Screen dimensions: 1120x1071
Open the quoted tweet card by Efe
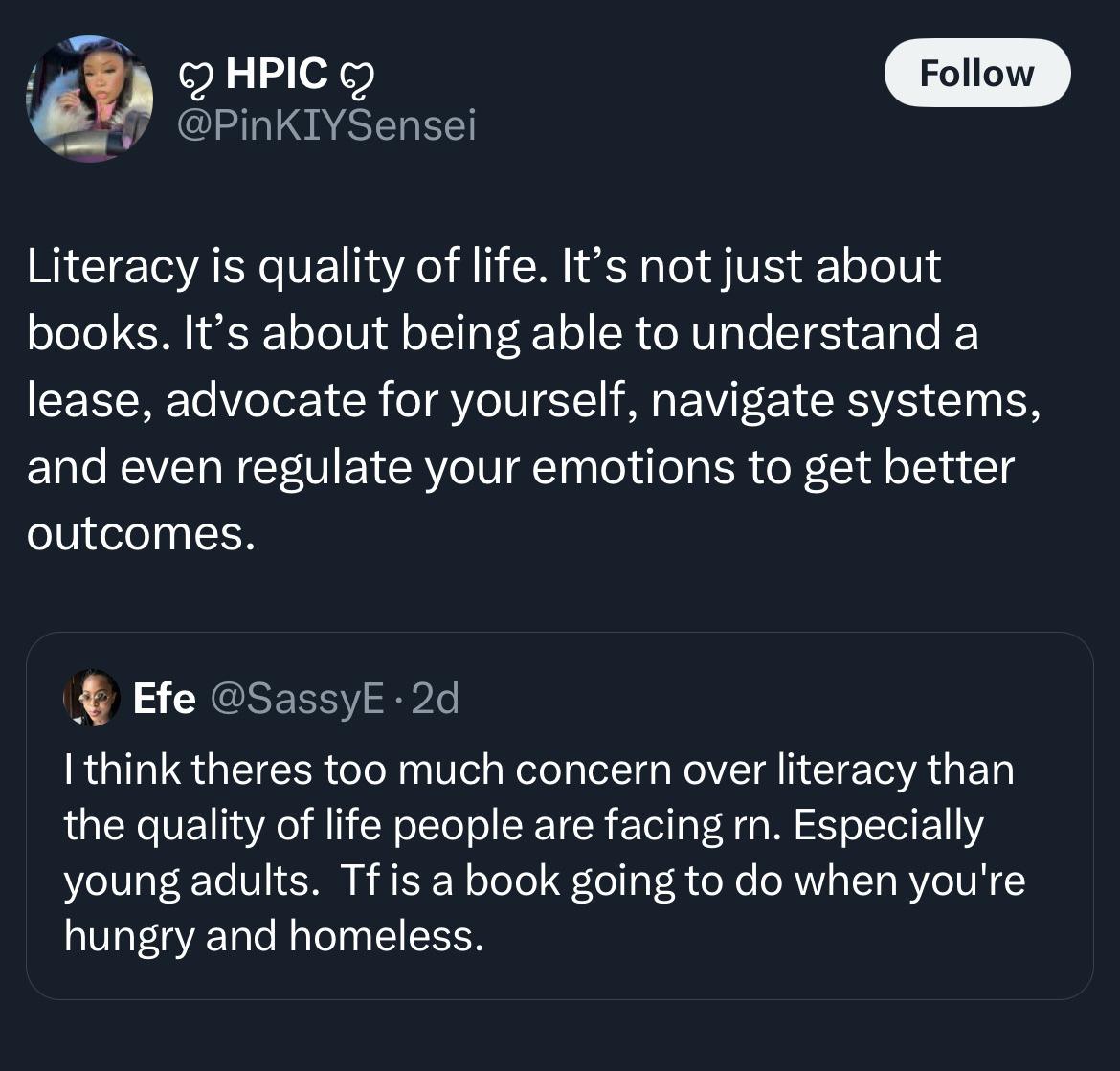pos(559,815)
